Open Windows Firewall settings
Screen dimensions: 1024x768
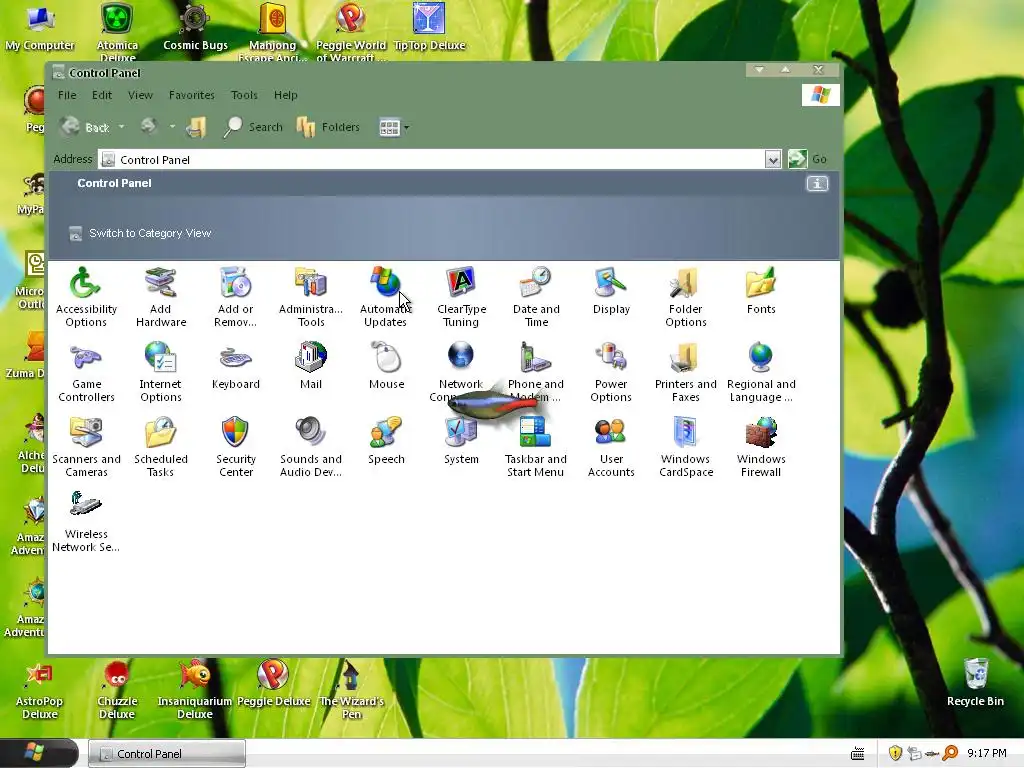(x=761, y=447)
